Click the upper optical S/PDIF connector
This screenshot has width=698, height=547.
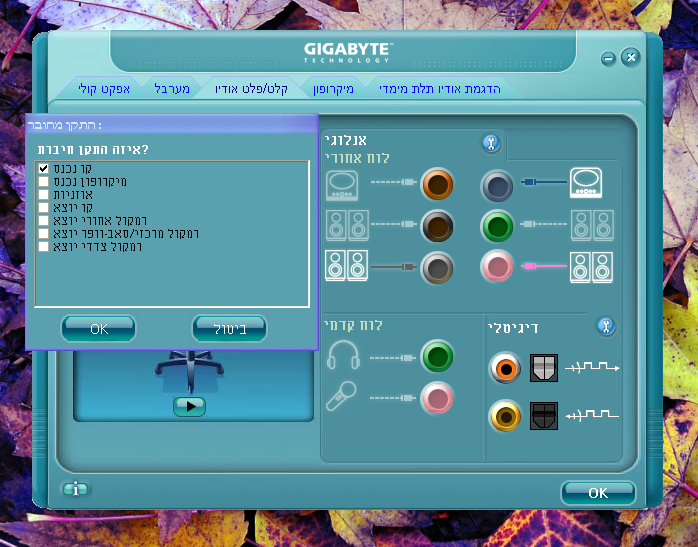click(x=544, y=368)
